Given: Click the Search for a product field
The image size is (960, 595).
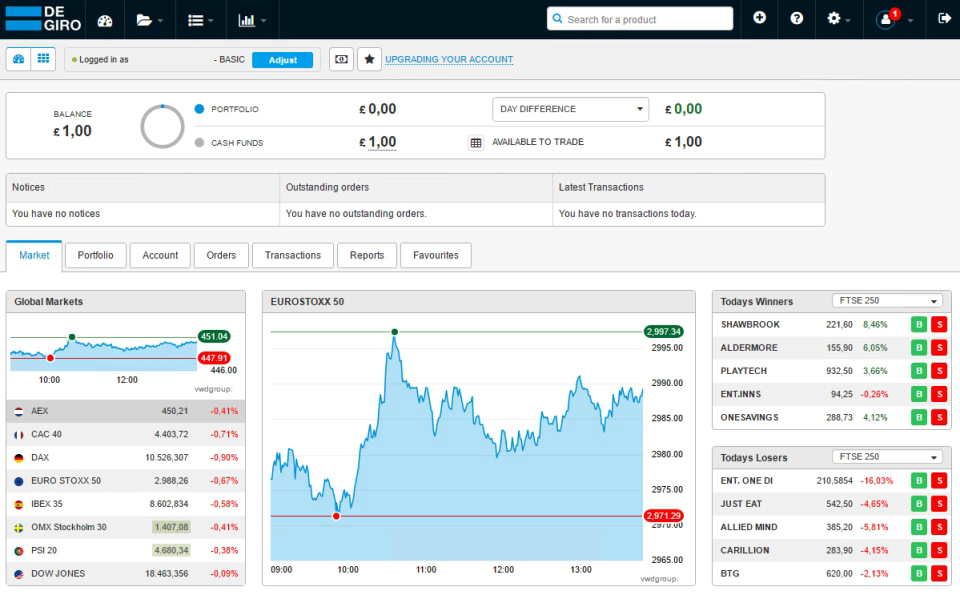Looking at the screenshot, I should point(640,19).
